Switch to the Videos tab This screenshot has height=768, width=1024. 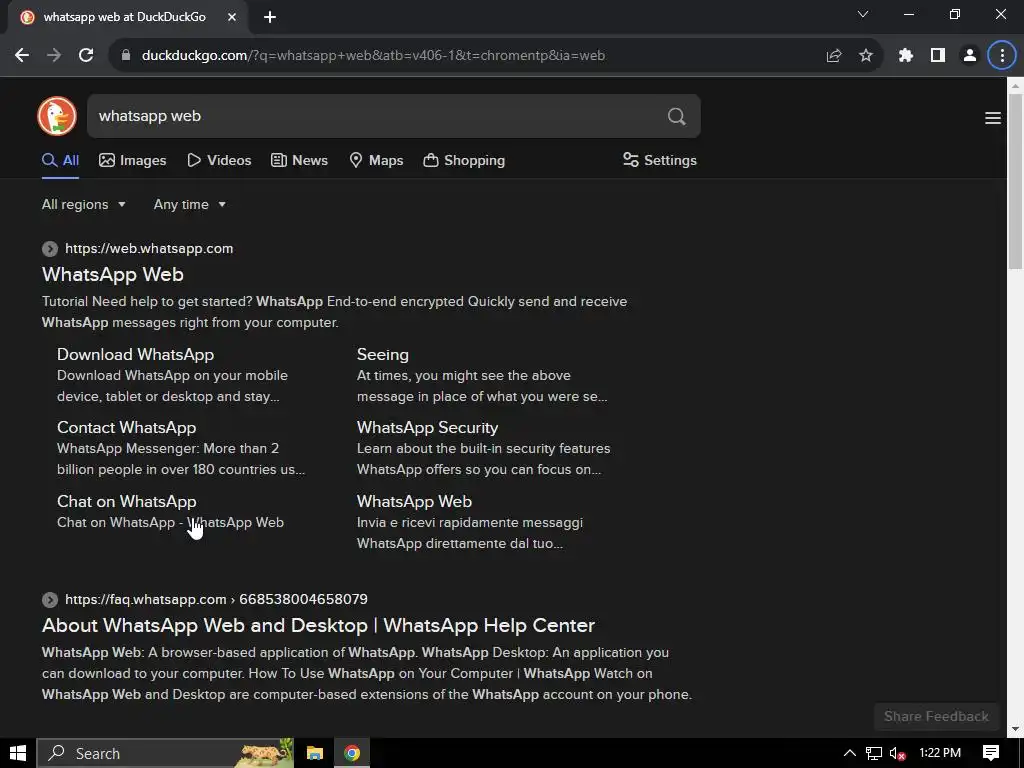pos(219,161)
